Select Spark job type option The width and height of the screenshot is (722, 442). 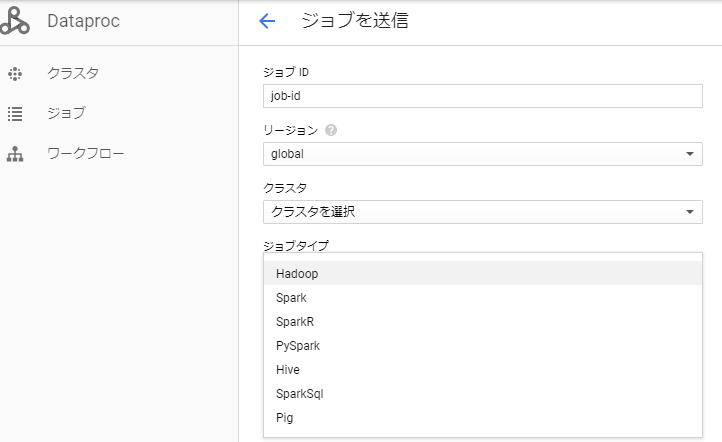tap(483, 297)
